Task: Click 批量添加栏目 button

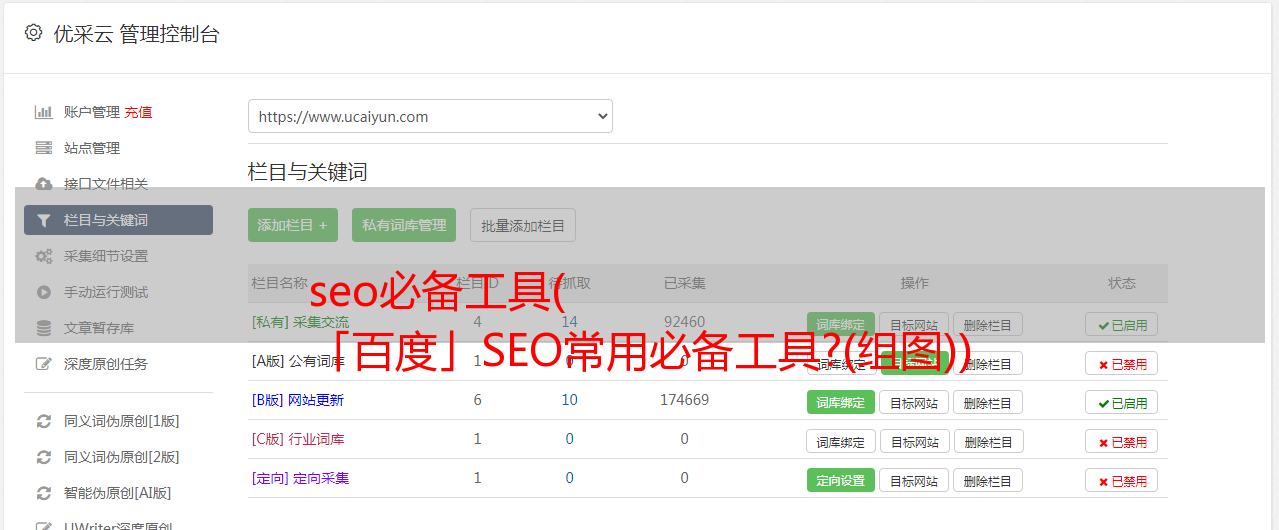Action: pos(523,225)
